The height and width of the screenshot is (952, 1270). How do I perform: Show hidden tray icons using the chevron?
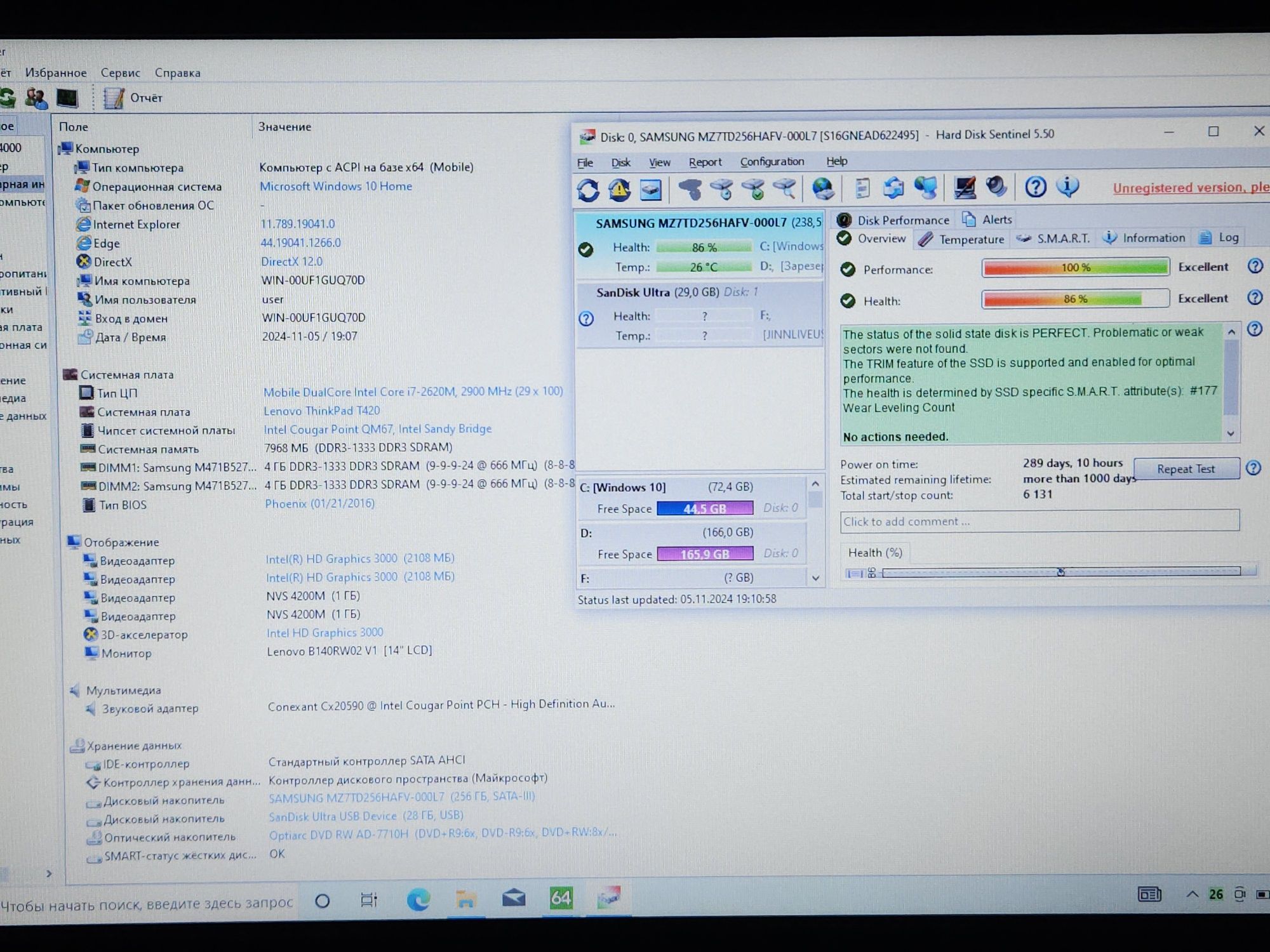(1192, 894)
